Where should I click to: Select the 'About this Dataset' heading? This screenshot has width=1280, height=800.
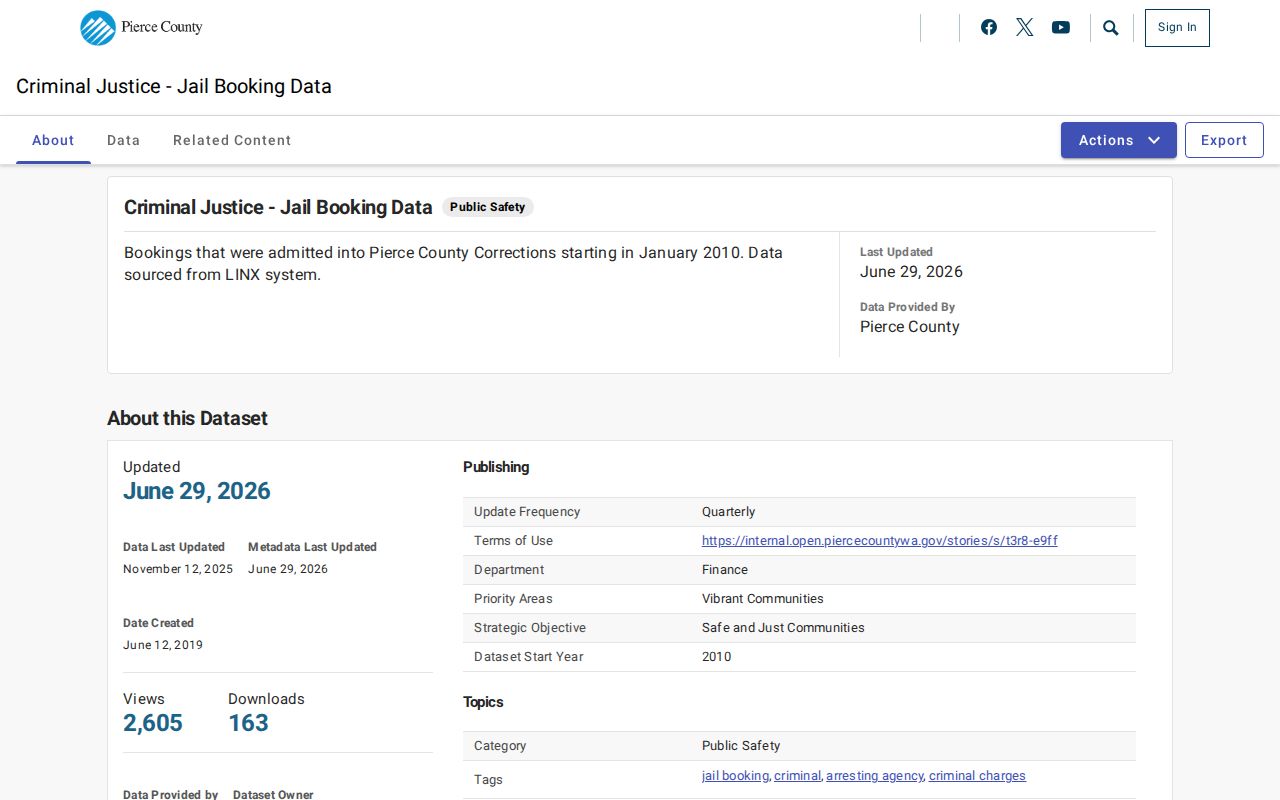point(187,418)
